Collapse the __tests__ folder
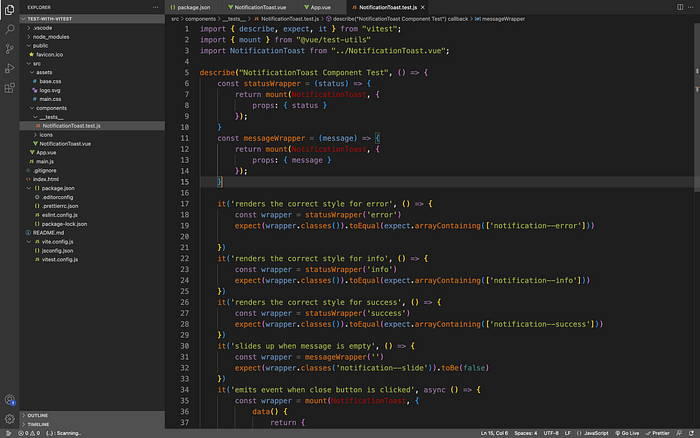This screenshot has height=438, width=700. pyautogui.click(x=92, y=117)
